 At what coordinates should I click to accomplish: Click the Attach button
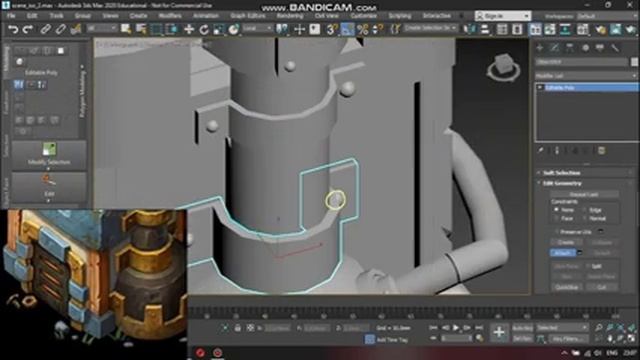pyautogui.click(x=563, y=253)
